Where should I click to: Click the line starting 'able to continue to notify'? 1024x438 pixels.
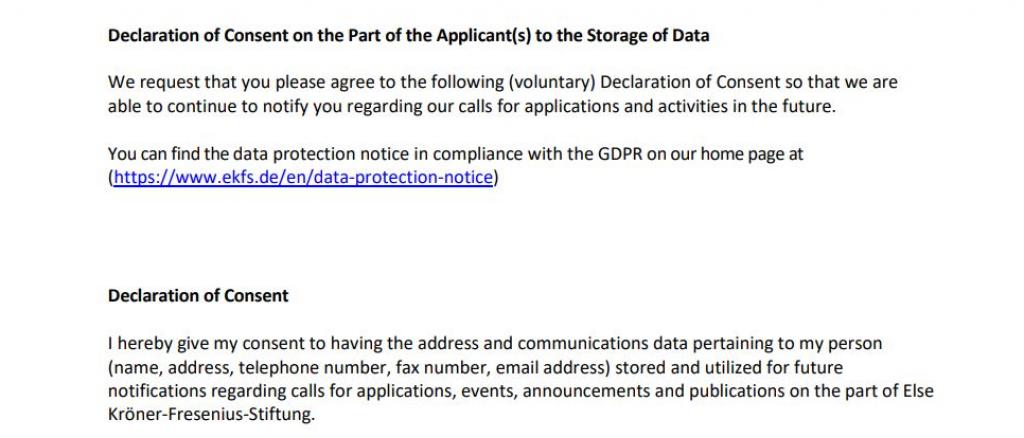(x=472, y=106)
